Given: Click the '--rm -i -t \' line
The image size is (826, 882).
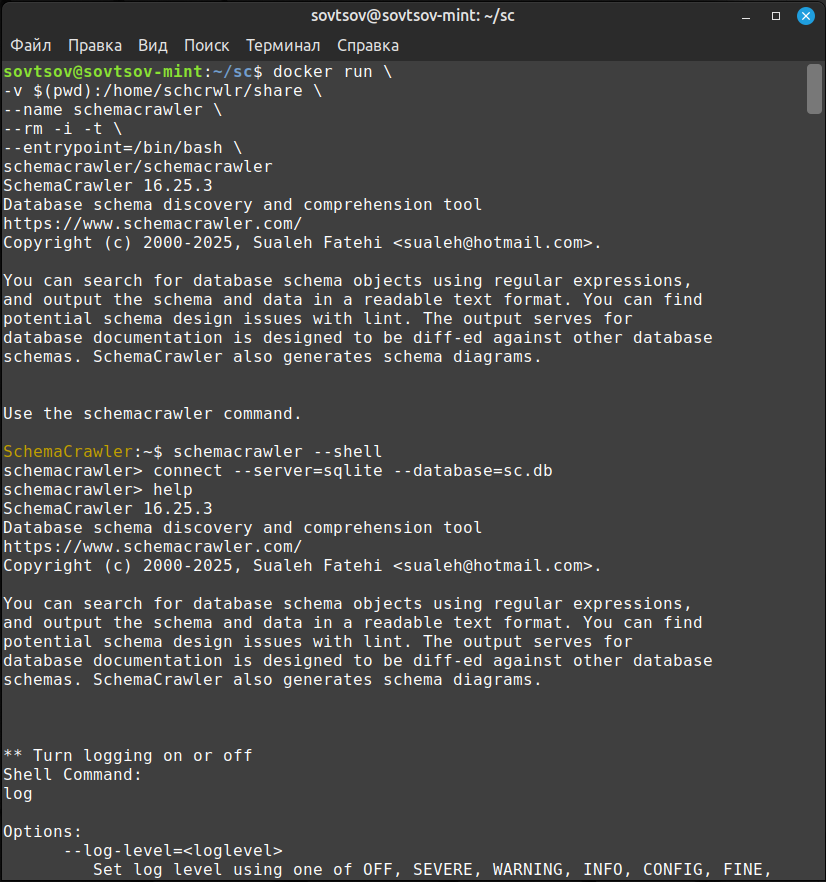Looking at the screenshot, I should click(x=62, y=129).
